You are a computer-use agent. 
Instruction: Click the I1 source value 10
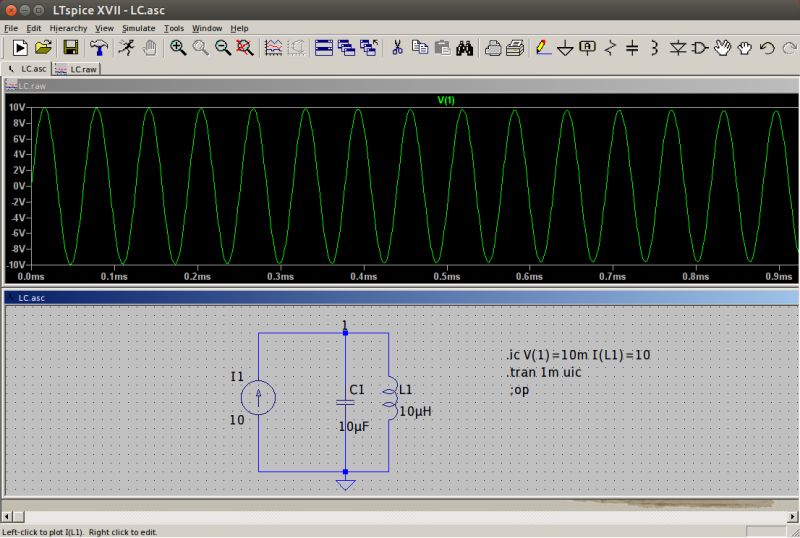[237, 420]
